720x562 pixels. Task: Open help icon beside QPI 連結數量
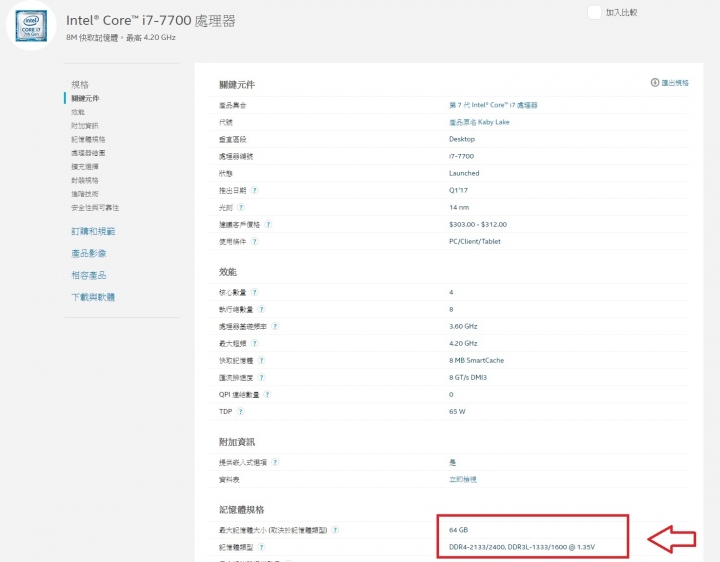(x=268, y=394)
